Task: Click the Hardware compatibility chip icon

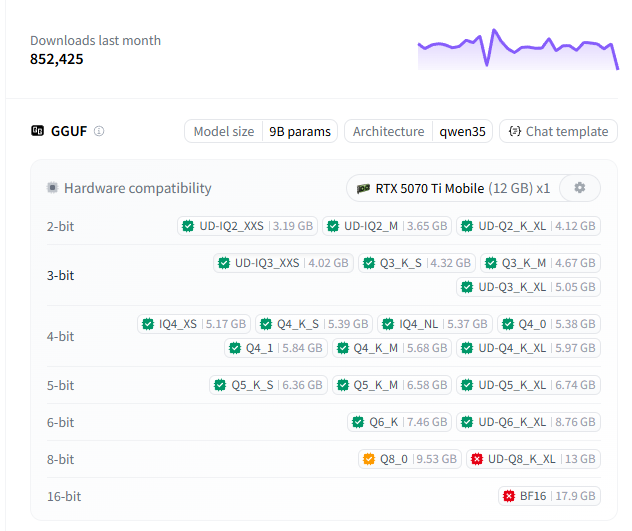Action: (x=52, y=187)
